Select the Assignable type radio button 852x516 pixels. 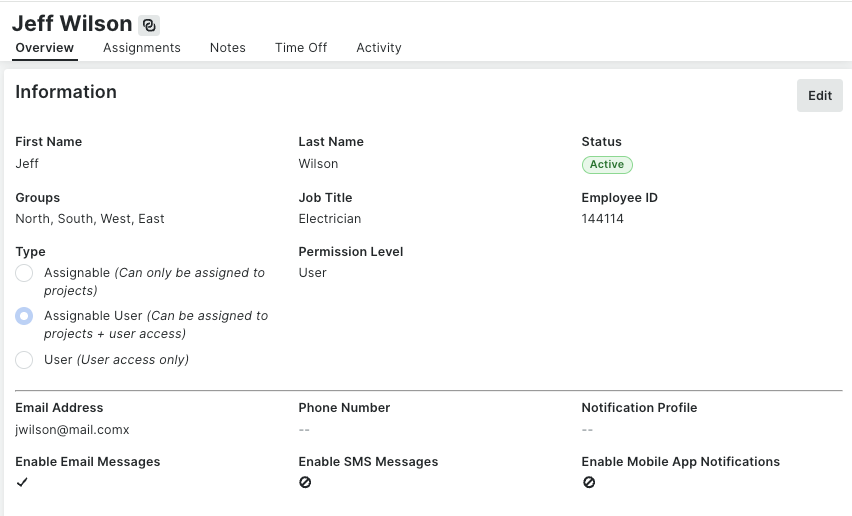(24, 273)
